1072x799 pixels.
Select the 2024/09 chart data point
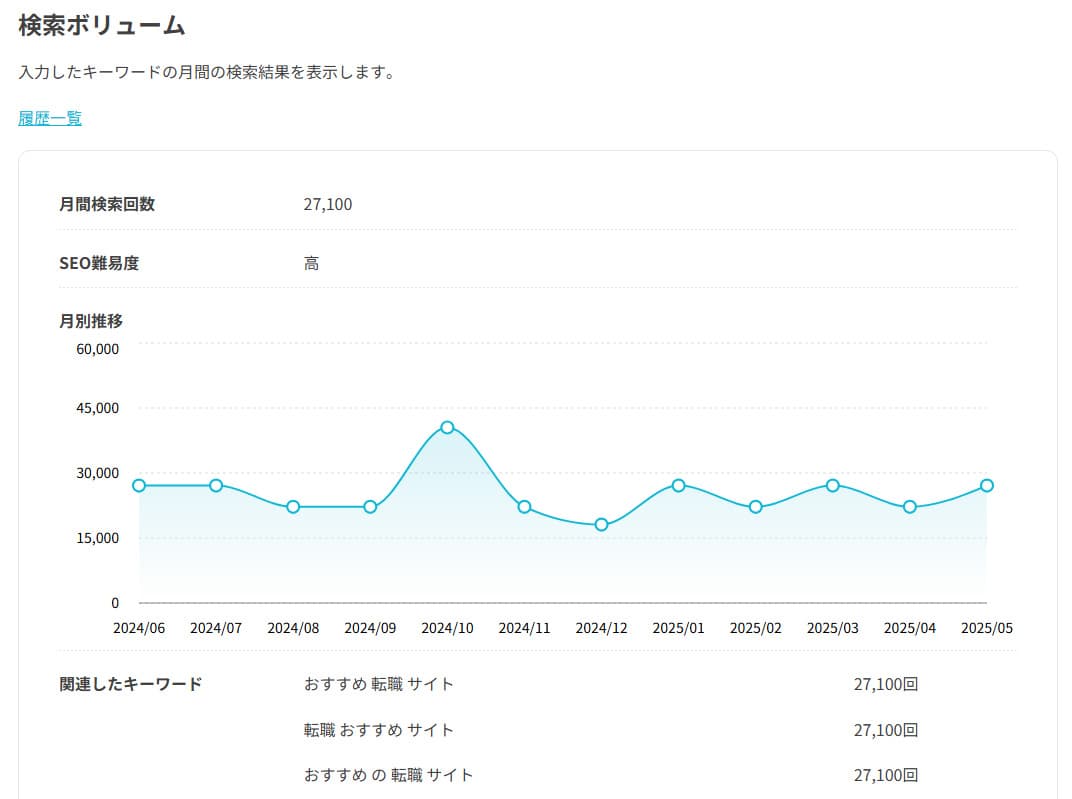(x=370, y=507)
